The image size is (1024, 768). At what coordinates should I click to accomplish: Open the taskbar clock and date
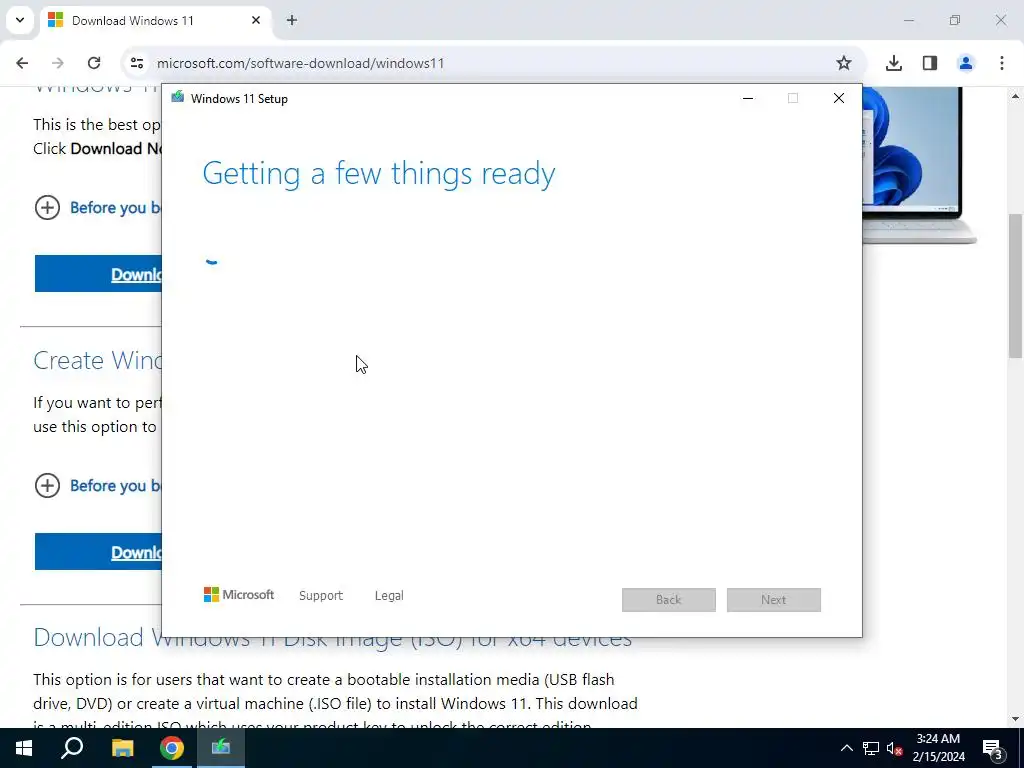[x=938, y=748]
